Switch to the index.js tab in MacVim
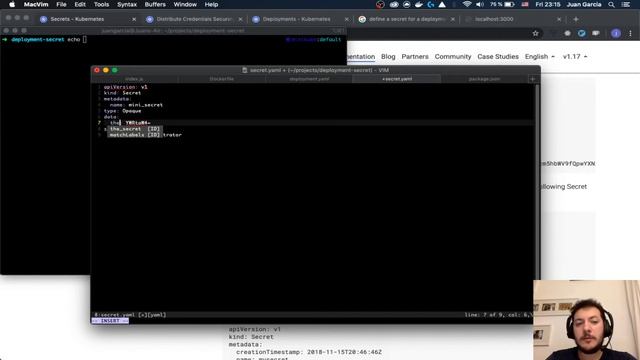The height and width of the screenshot is (360, 640). 134,79
